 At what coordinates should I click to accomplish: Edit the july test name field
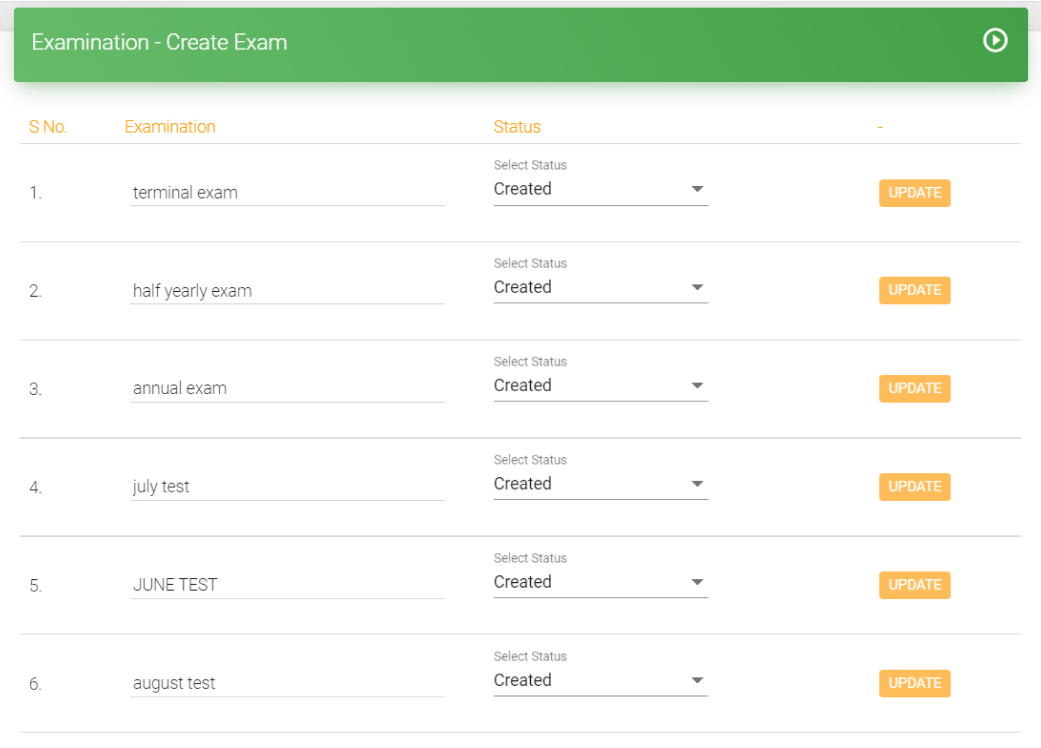[287, 486]
